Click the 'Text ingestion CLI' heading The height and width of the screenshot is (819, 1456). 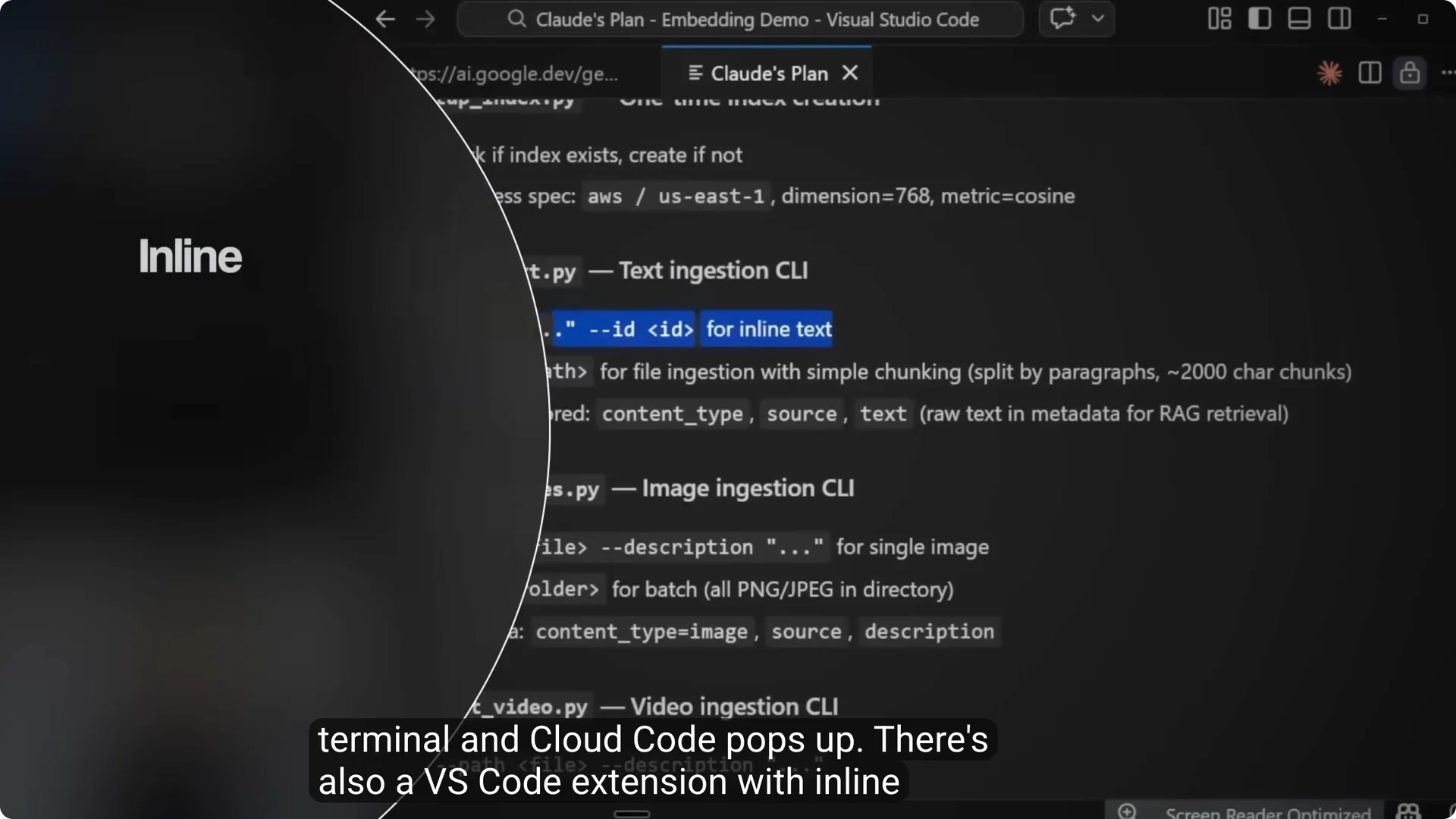click(x=714, y=271)
